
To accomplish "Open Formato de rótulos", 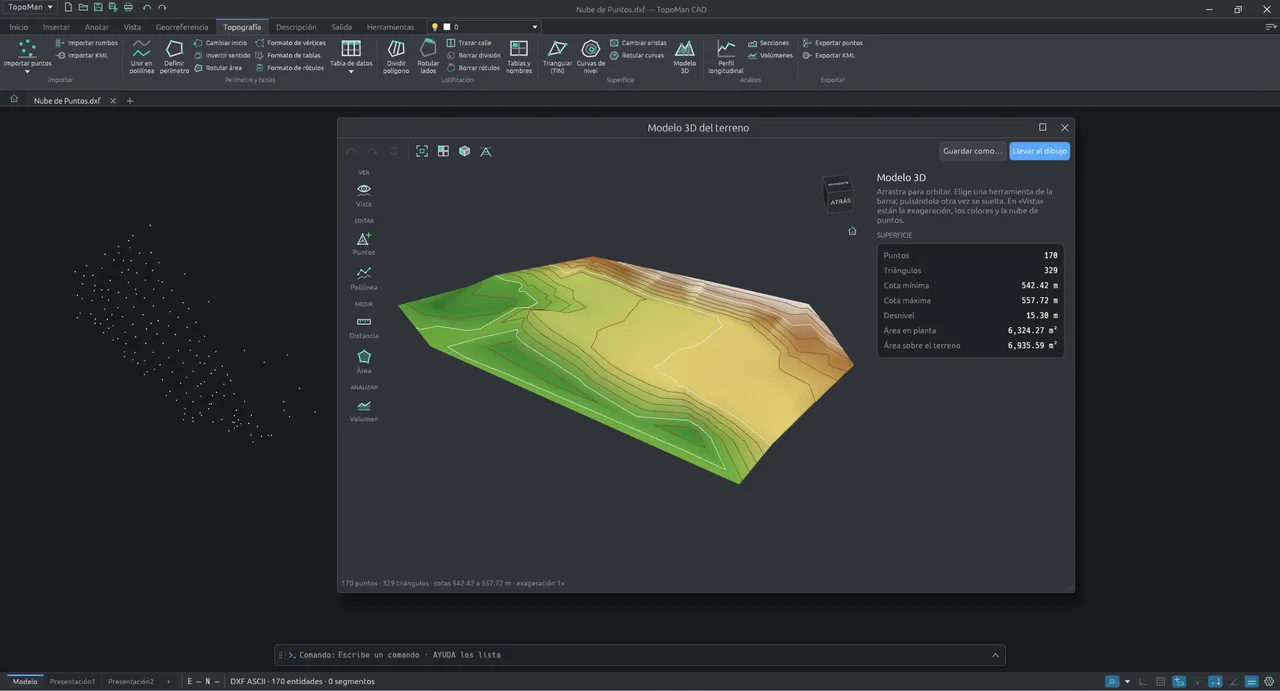I will [290, 68].
